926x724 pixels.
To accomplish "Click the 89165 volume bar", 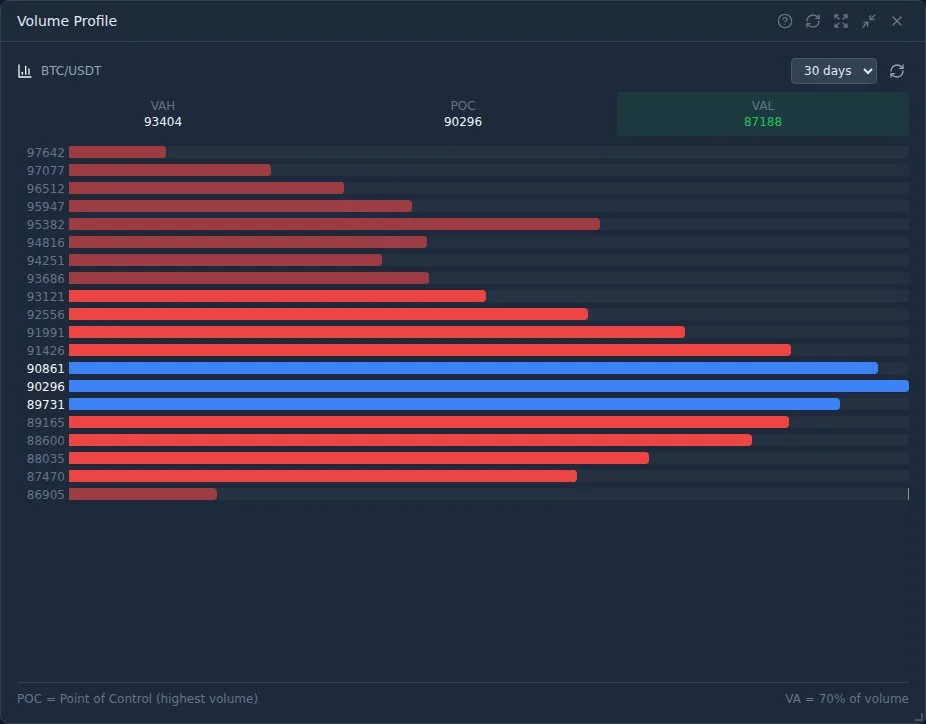I will (429, 422).
